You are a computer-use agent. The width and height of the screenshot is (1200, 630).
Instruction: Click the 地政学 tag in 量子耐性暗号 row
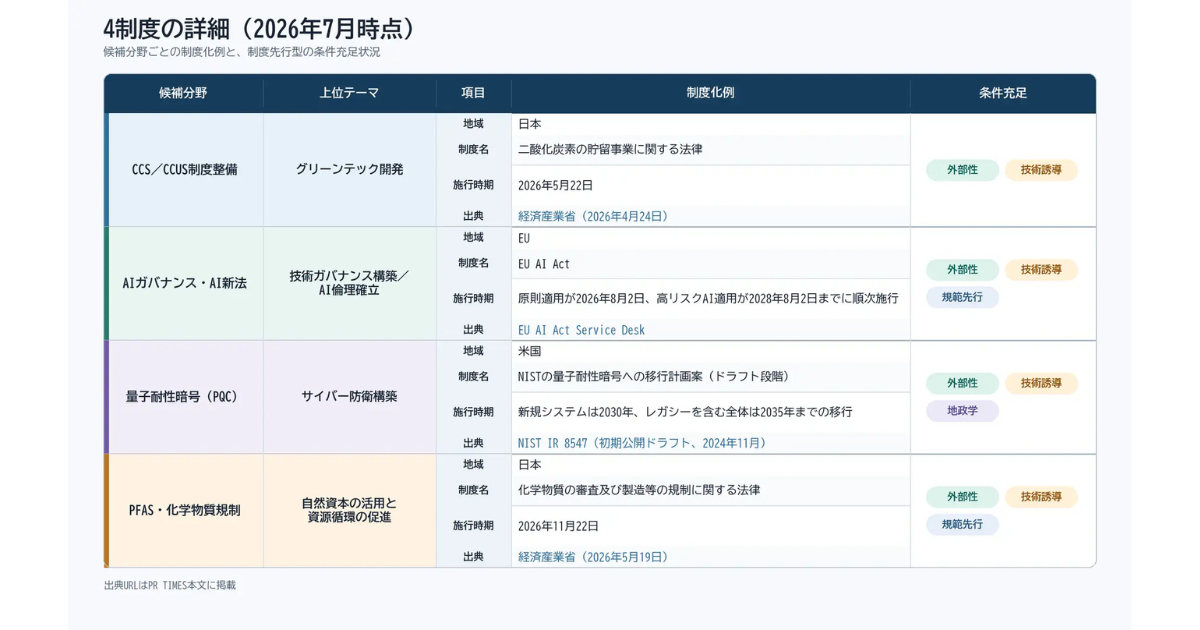[962, 411]
